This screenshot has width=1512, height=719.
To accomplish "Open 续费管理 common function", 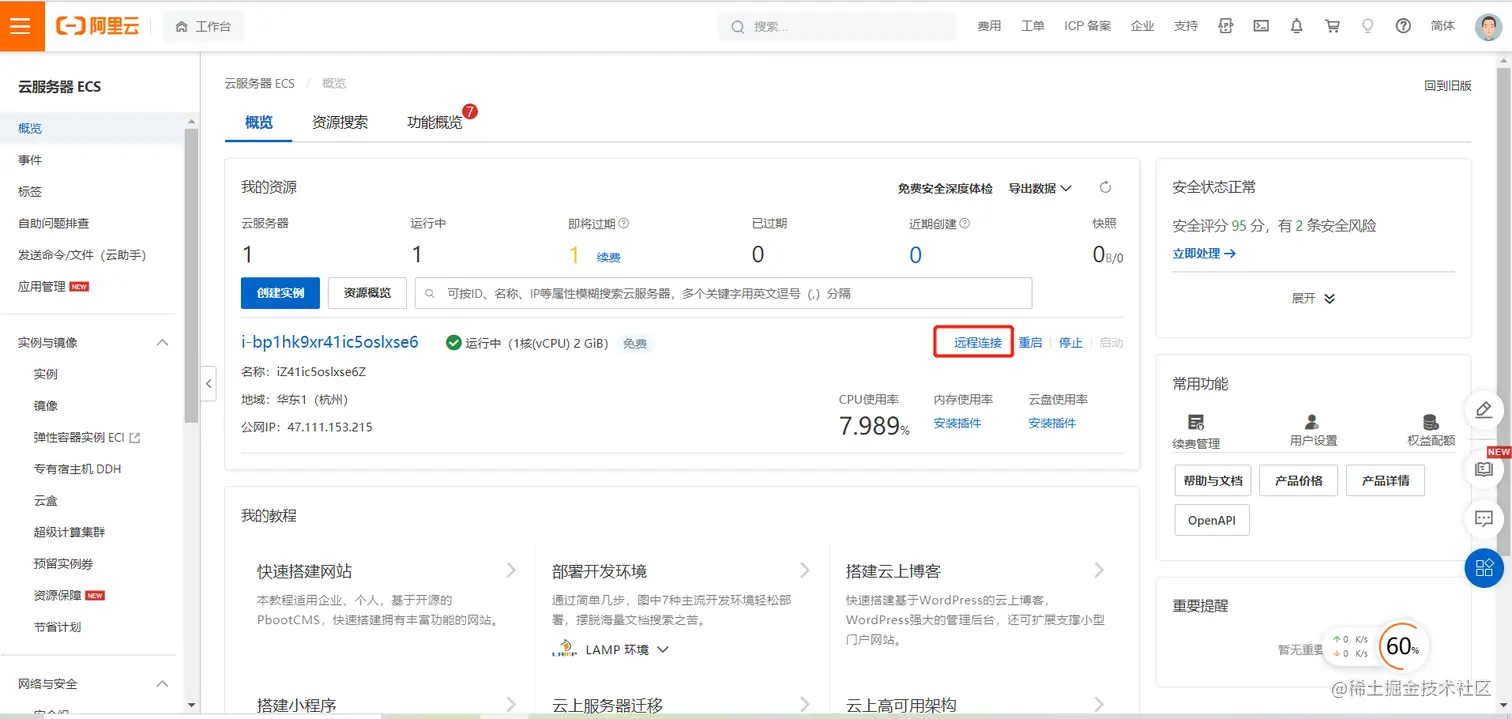I will [x=1196, y=432].
